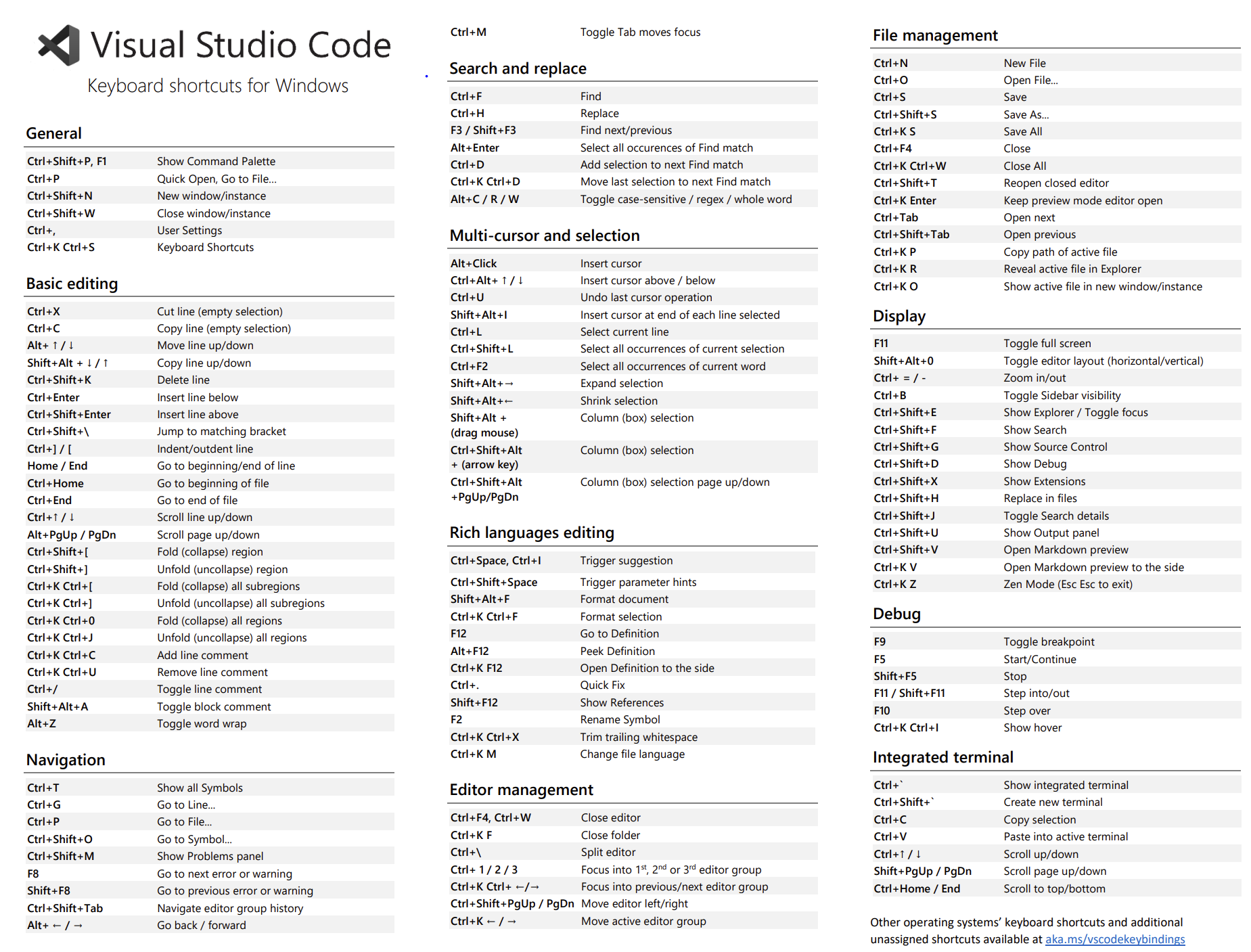Click 'Start/Continue' description
This screenshot has height=952, width=1251.
pyautogui.click(x=1040, y=659)
